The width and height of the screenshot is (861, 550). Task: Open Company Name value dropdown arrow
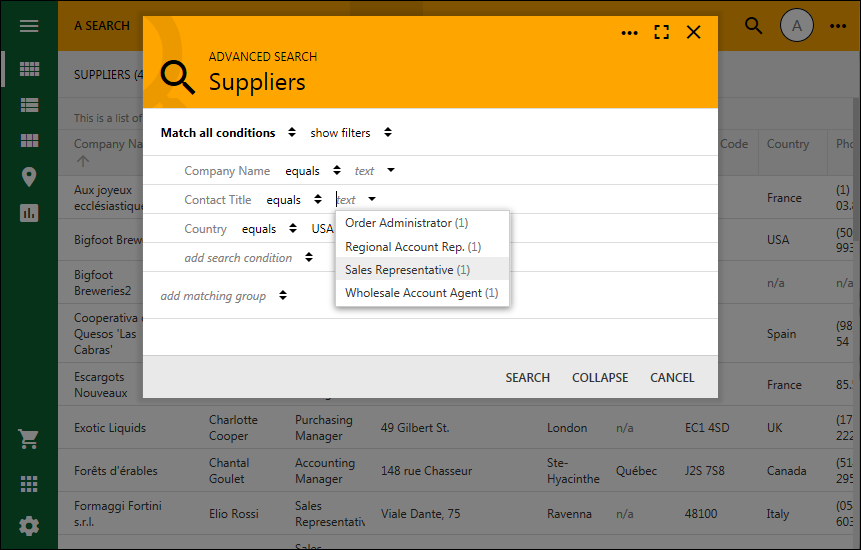(391, 170)
